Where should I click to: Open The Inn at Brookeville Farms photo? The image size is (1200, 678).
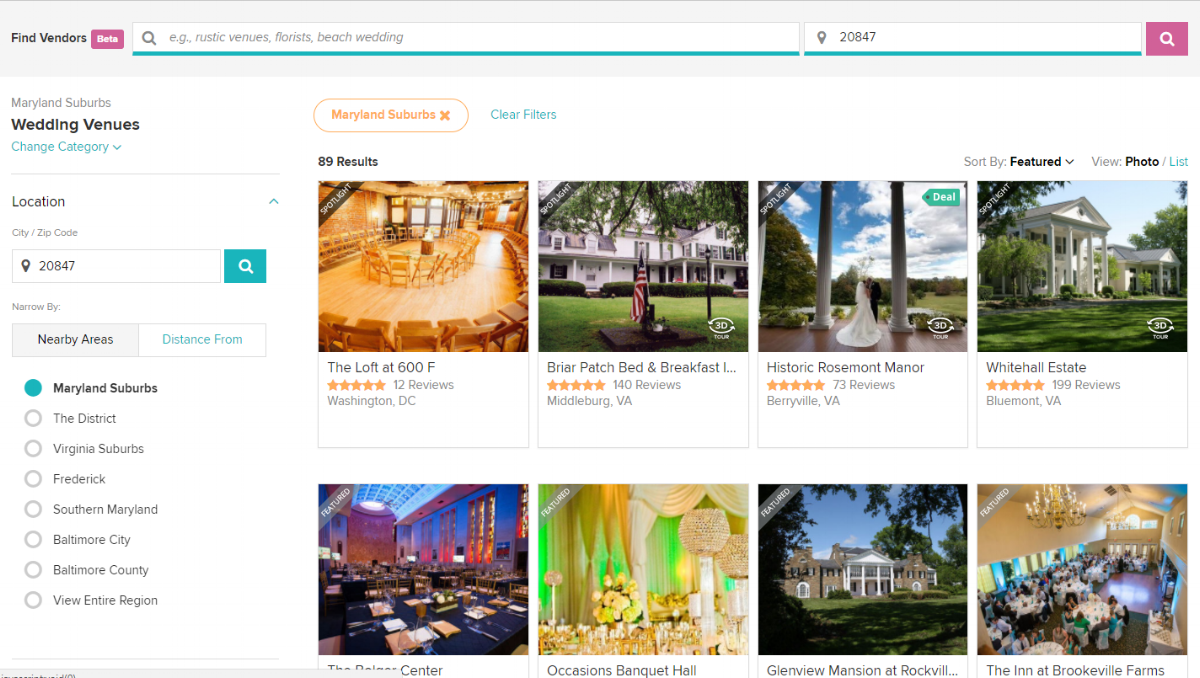1082,570
